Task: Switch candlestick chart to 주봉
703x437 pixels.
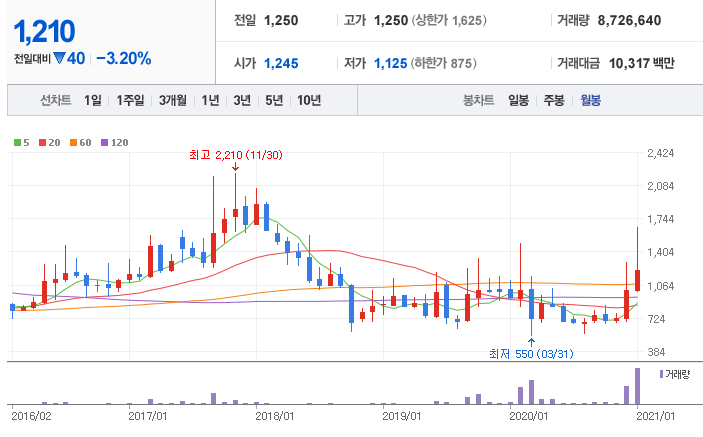Action: click(554, 100)
